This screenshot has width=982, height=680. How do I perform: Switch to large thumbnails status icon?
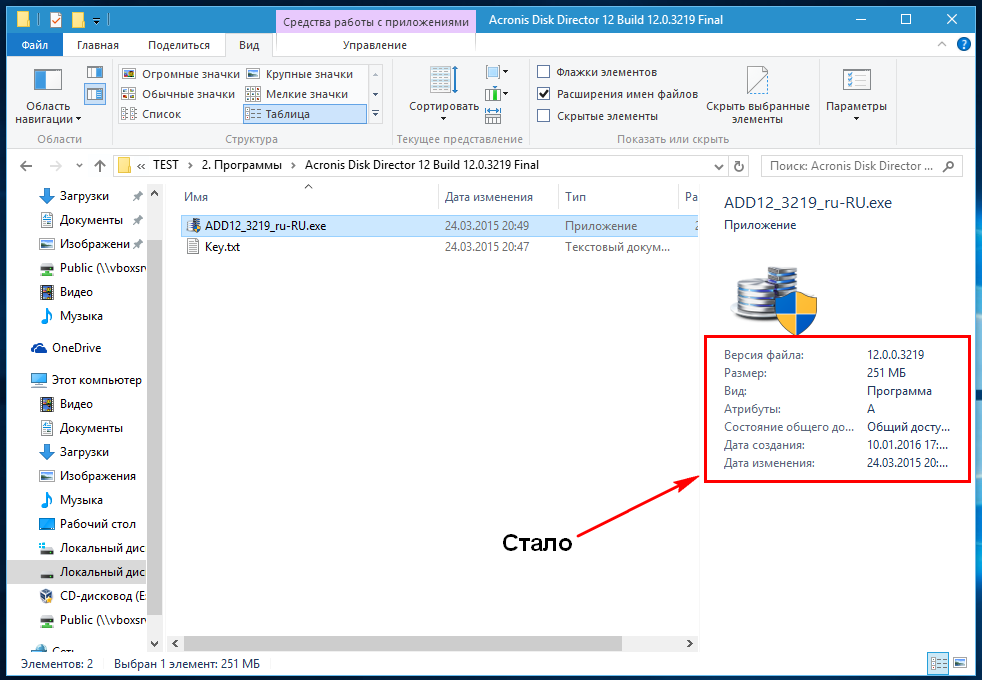tap(959, 663)
